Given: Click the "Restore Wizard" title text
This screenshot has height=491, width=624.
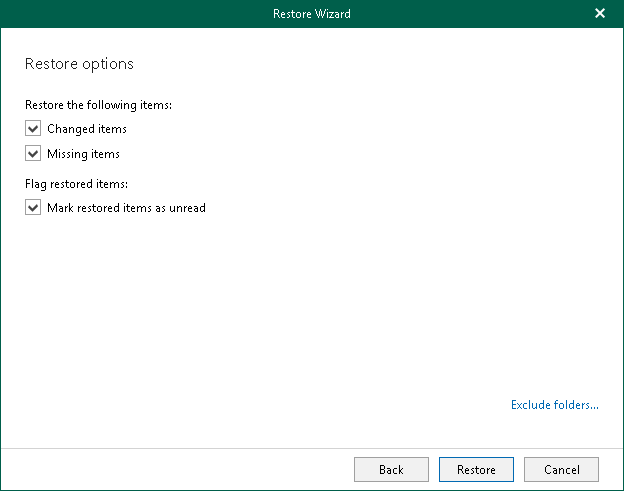Looking at the screenshot, I should click(x=311, y=14).
